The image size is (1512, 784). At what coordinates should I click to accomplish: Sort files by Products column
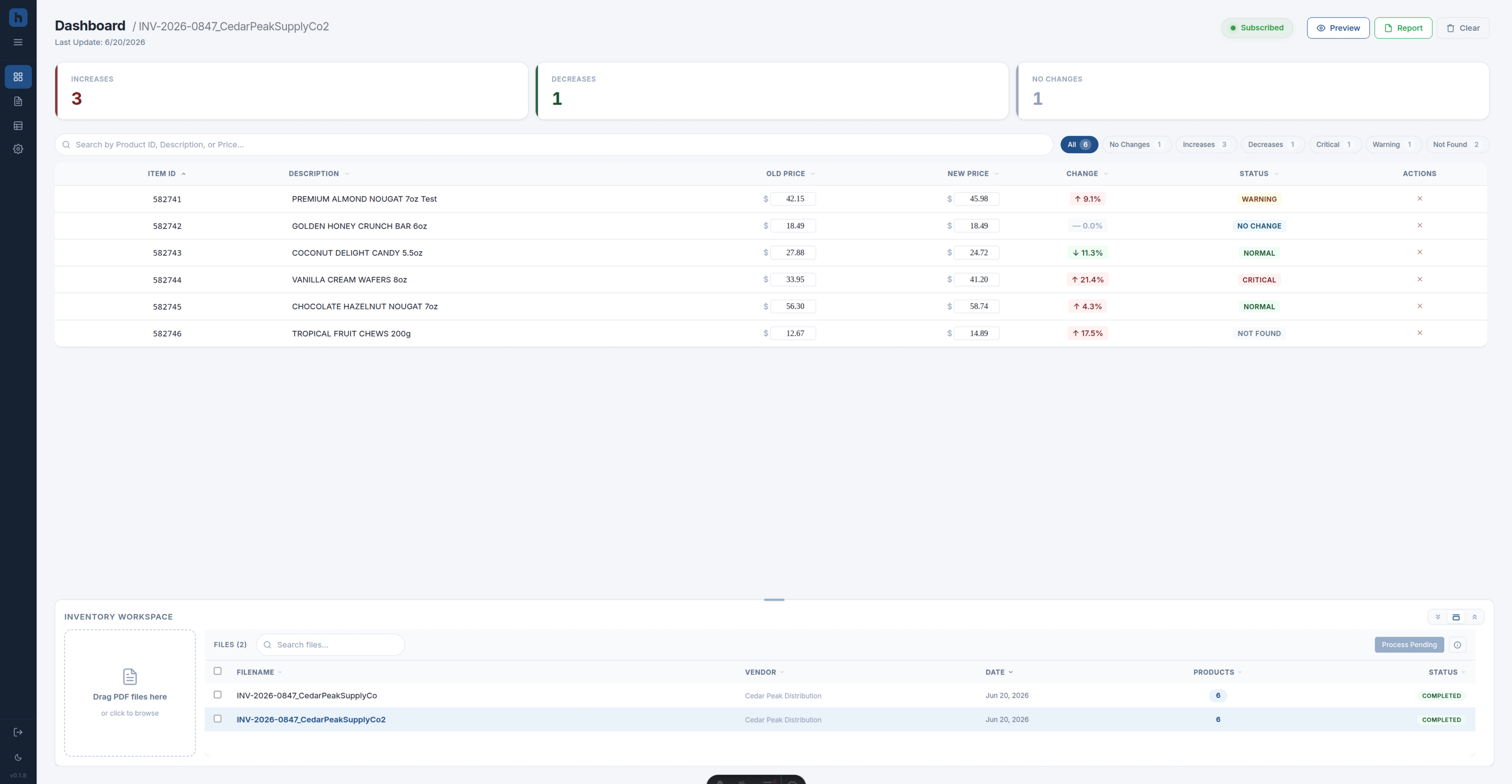coord(1217,673)
